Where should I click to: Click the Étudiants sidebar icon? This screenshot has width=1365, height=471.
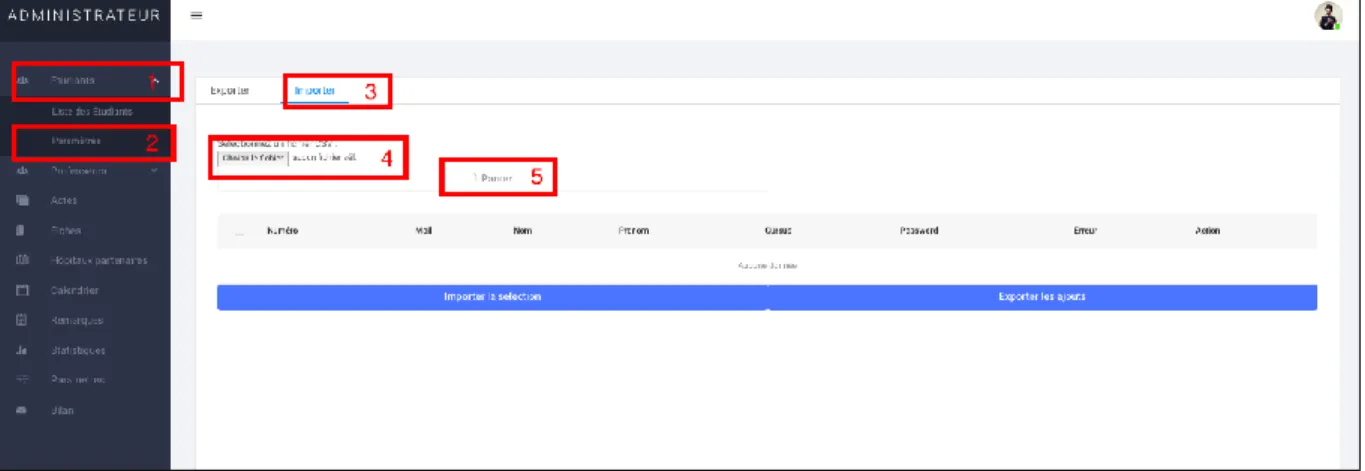[x=23, y=80]
